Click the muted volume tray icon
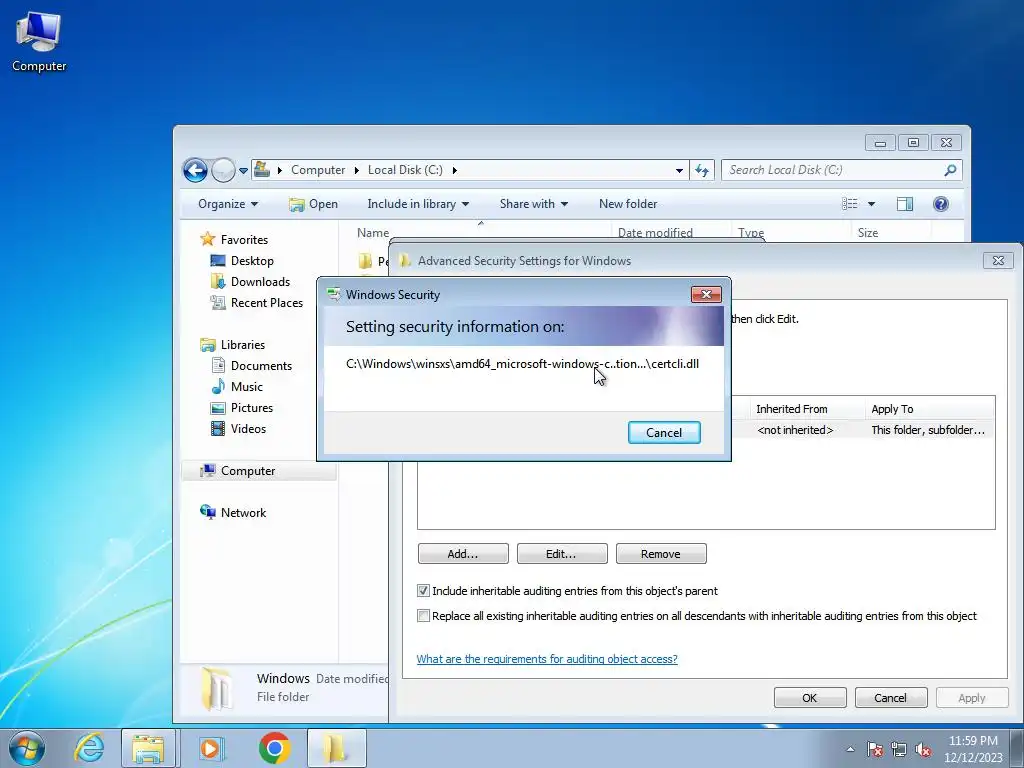The image size is (1024, 768). point(923,749)
